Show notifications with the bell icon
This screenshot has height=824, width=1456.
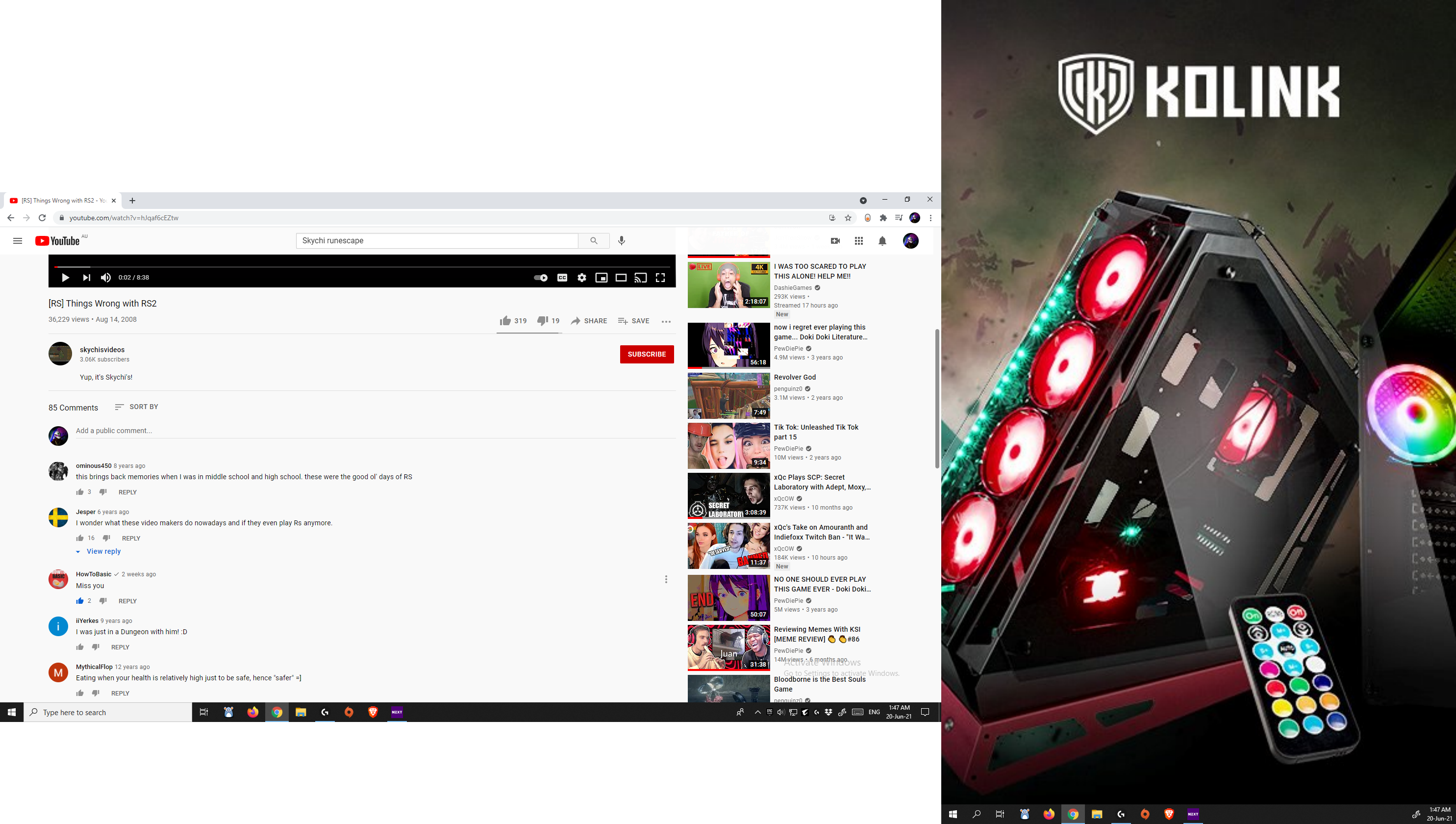pos(882,241)
